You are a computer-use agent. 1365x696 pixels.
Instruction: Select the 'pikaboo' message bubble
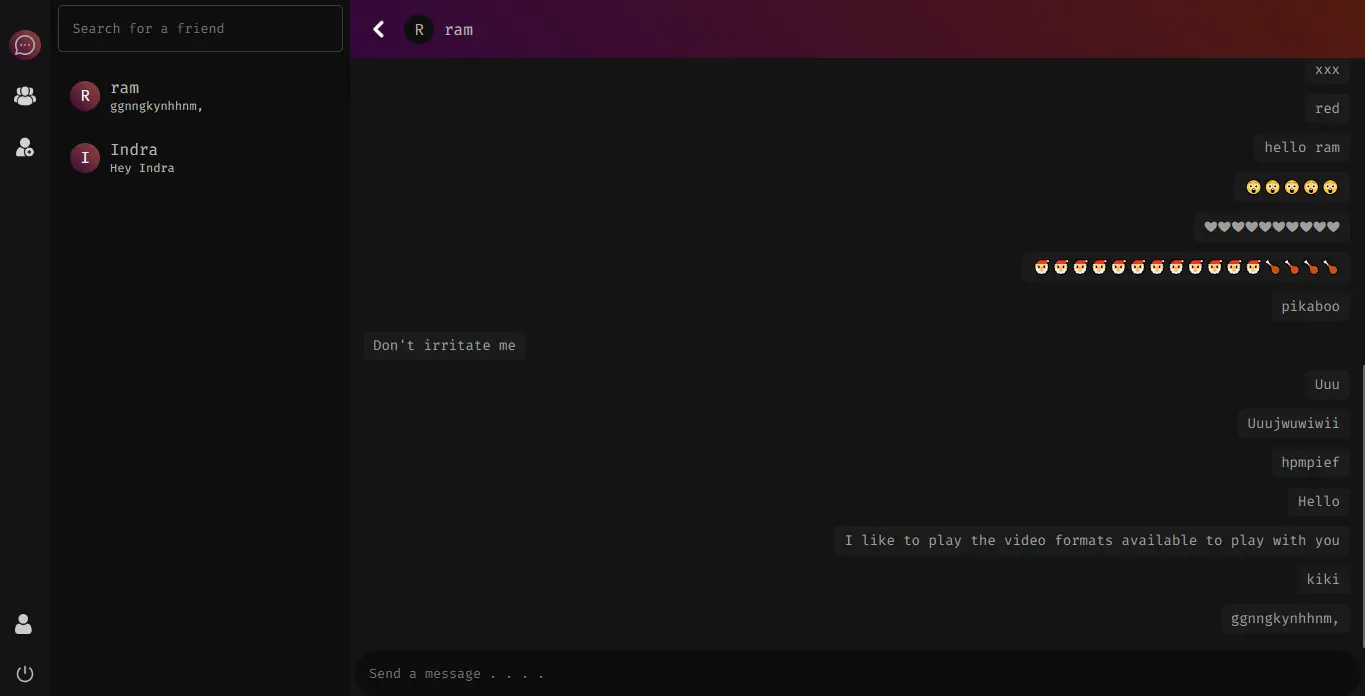tap(1310, 306)
